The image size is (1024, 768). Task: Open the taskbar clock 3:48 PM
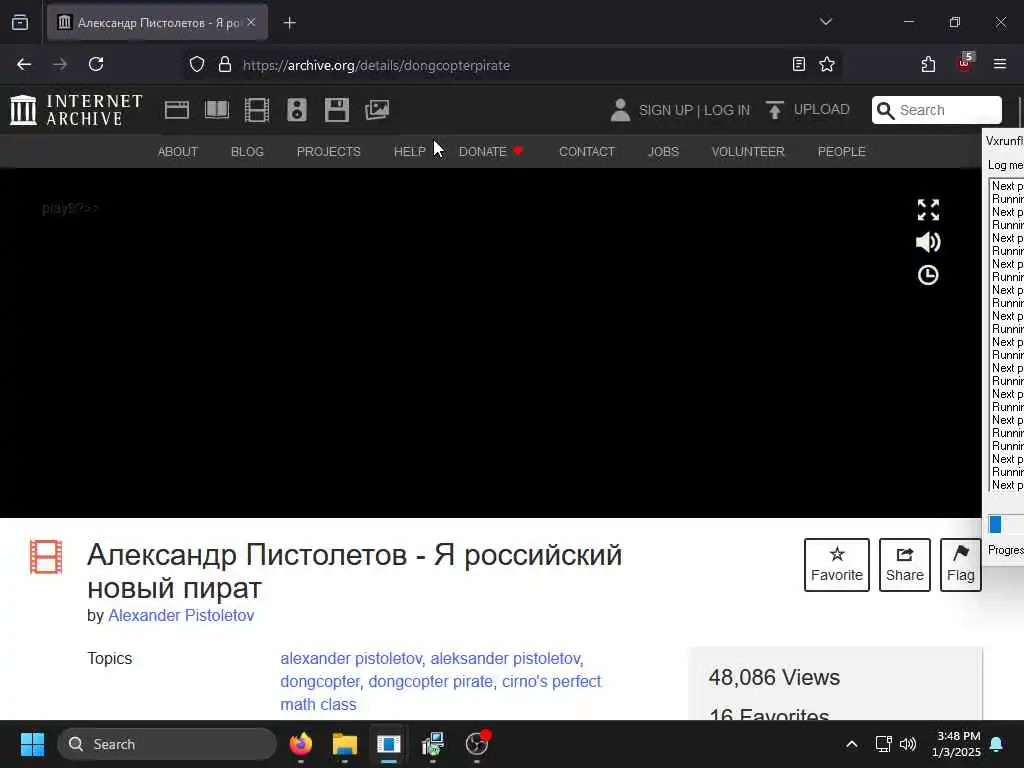(956, 744)
